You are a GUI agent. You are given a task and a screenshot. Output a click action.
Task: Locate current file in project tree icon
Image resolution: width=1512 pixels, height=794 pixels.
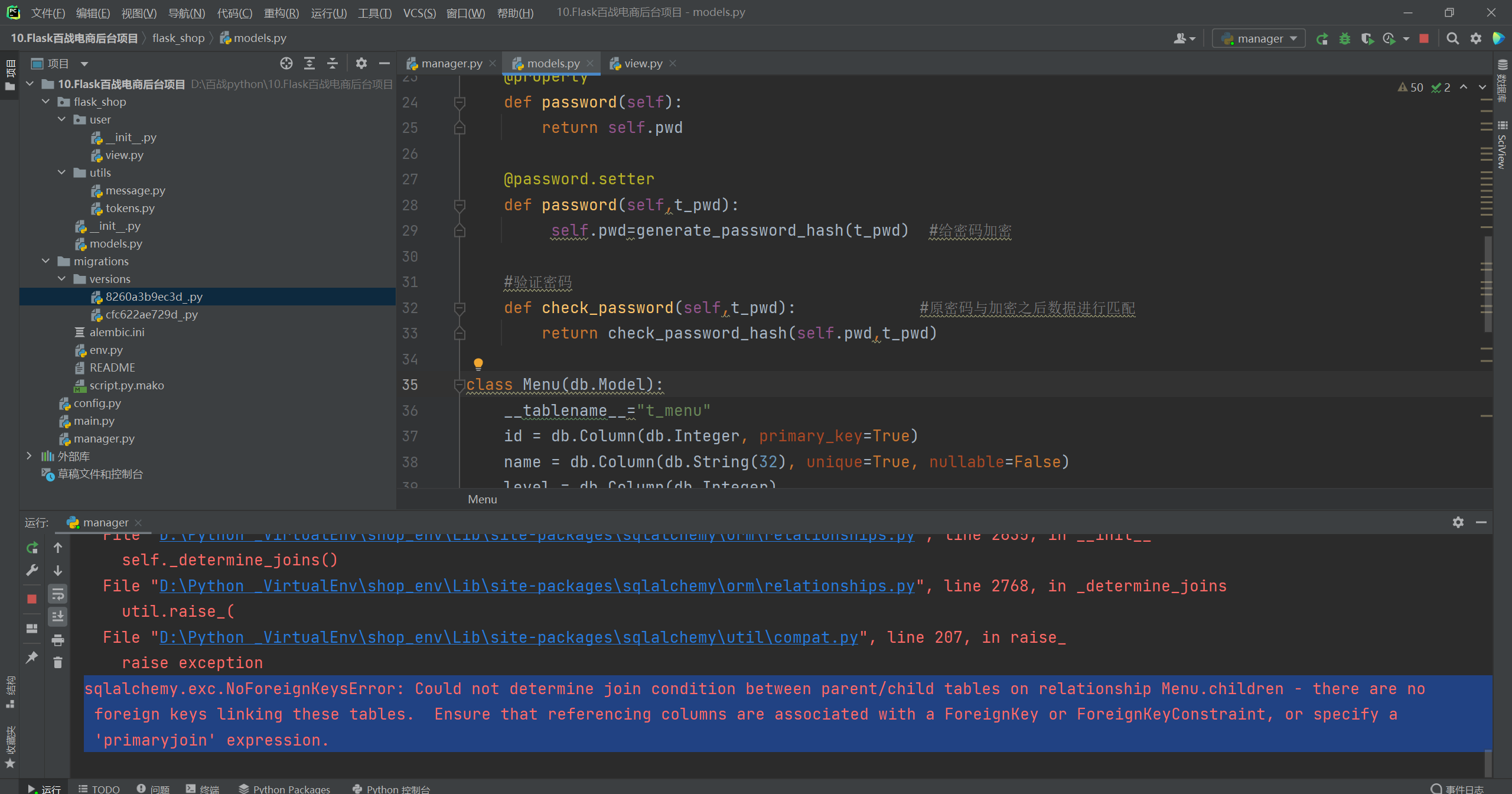coord(286,63)
